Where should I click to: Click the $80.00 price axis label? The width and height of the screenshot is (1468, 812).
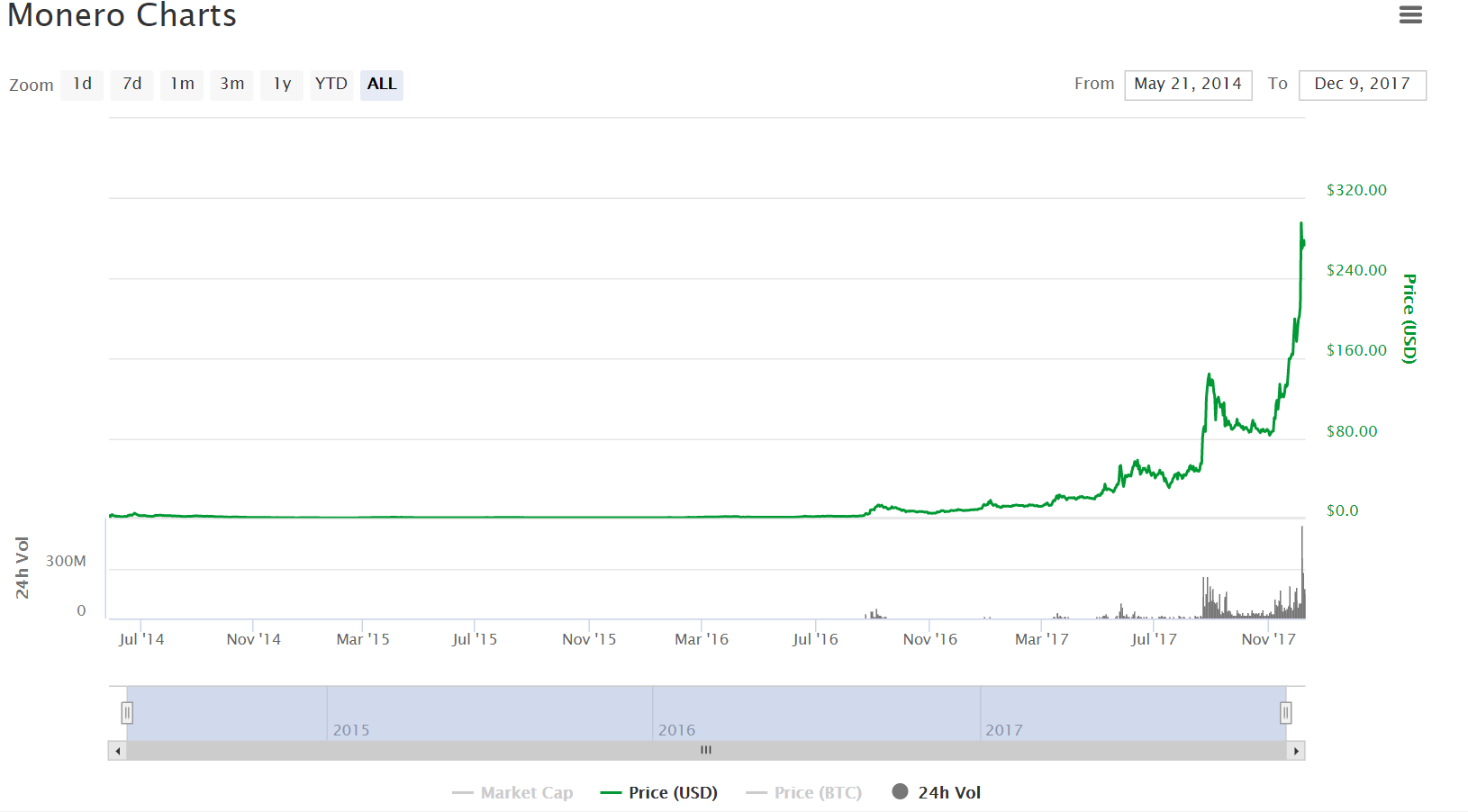[x=1352, y=431]
